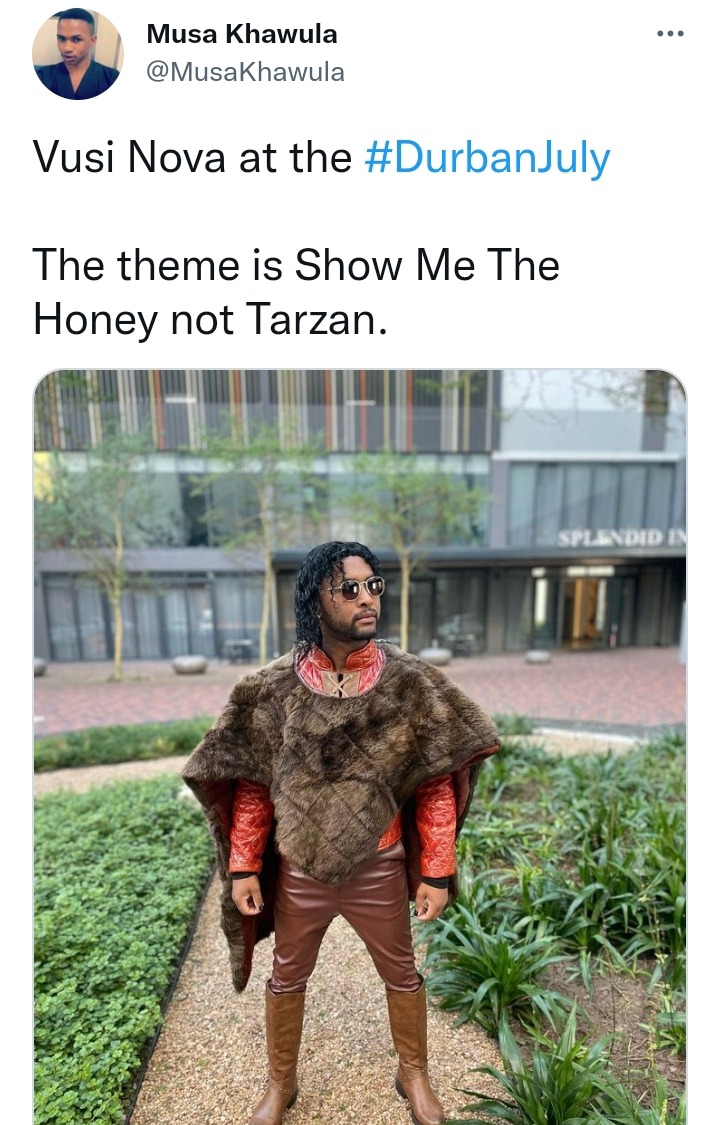Click the 'SPLENDID IN' sign in the photo
Viewport: 720px width, 1125px height.
pyautogui.click(x=621, y=538)
